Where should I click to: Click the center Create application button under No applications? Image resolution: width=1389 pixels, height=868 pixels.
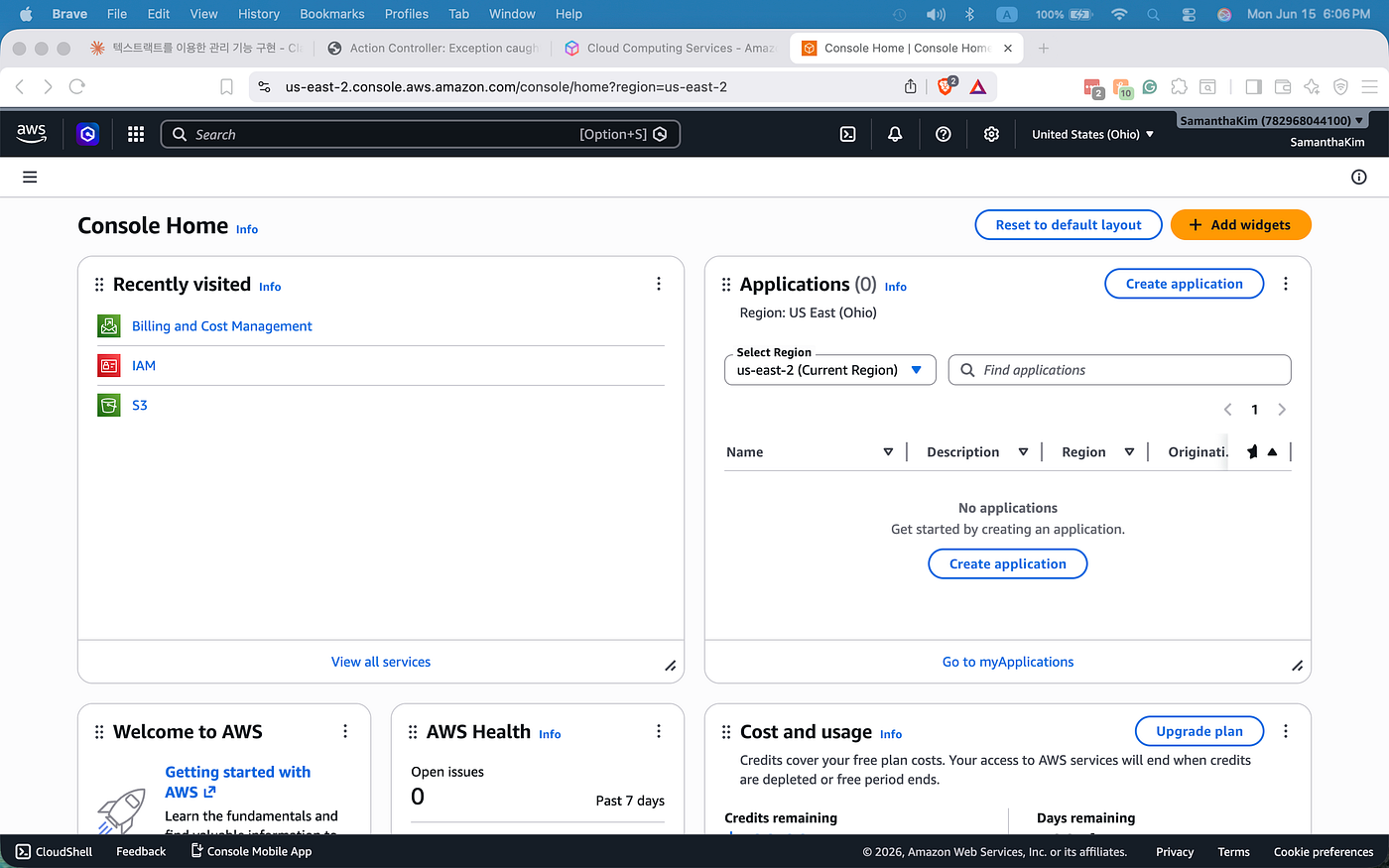click(1008, 563)
